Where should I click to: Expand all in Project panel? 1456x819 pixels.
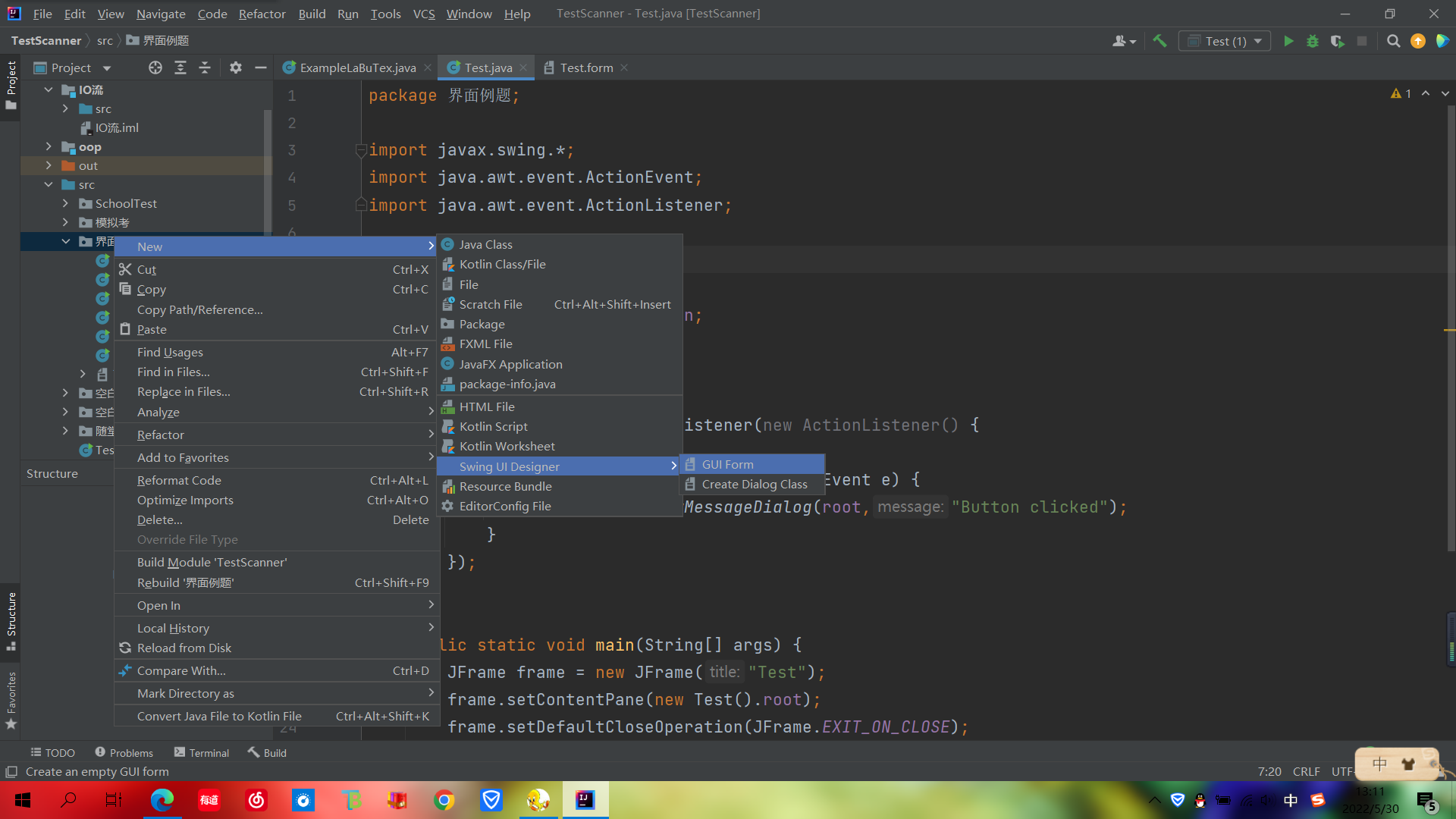coord(180,67)
